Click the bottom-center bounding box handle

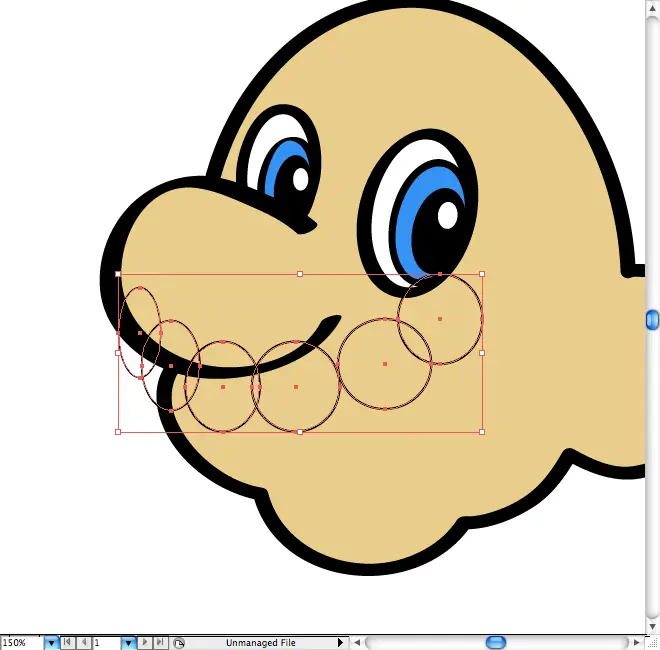300,432
